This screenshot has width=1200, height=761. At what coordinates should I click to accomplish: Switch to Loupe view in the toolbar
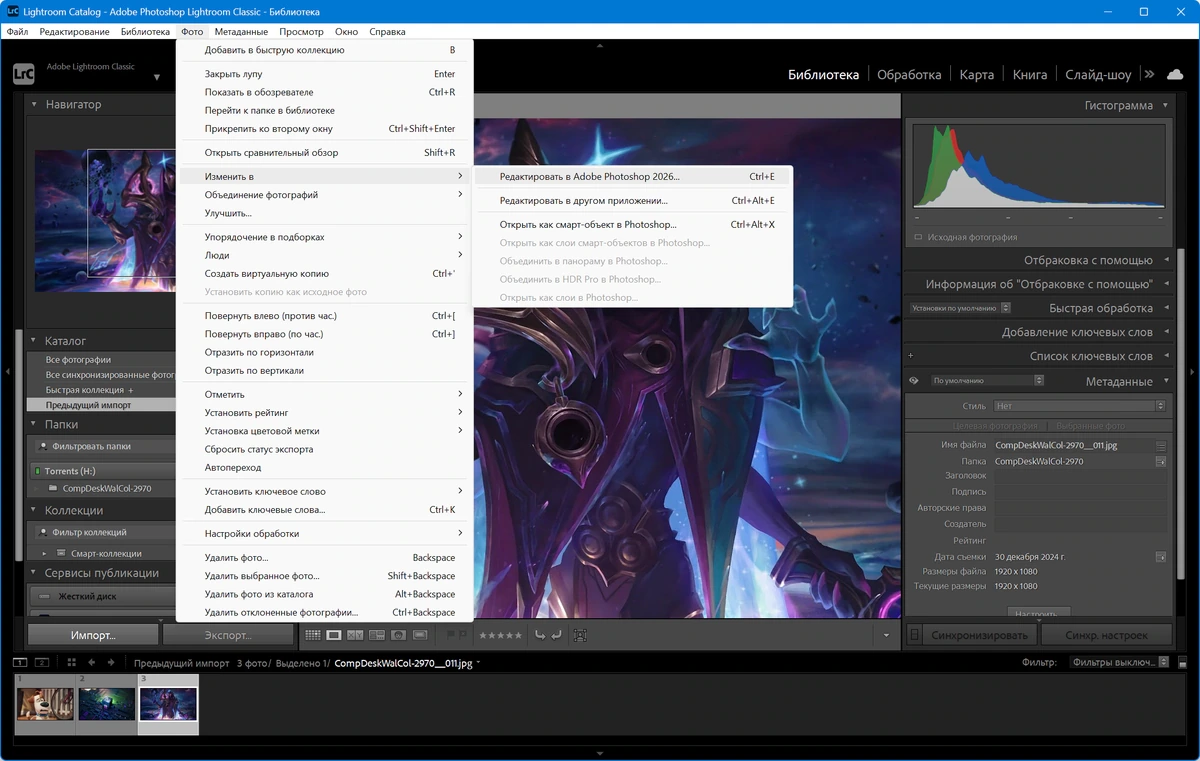coord(334,635)
